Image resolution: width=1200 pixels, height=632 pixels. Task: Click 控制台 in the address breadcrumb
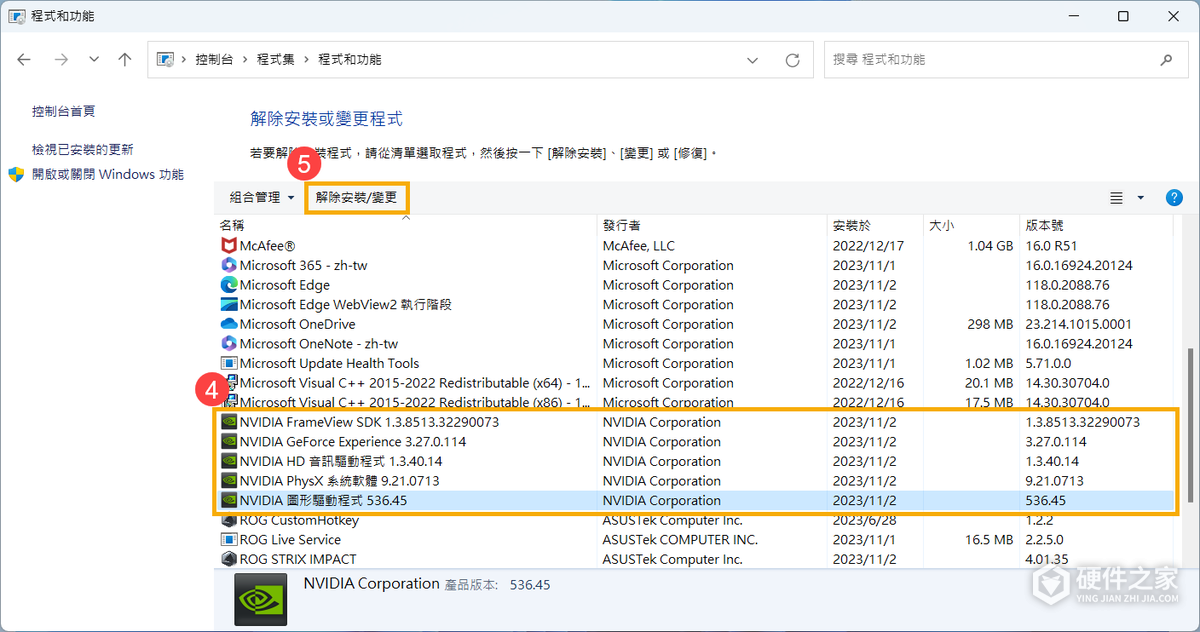214,60
